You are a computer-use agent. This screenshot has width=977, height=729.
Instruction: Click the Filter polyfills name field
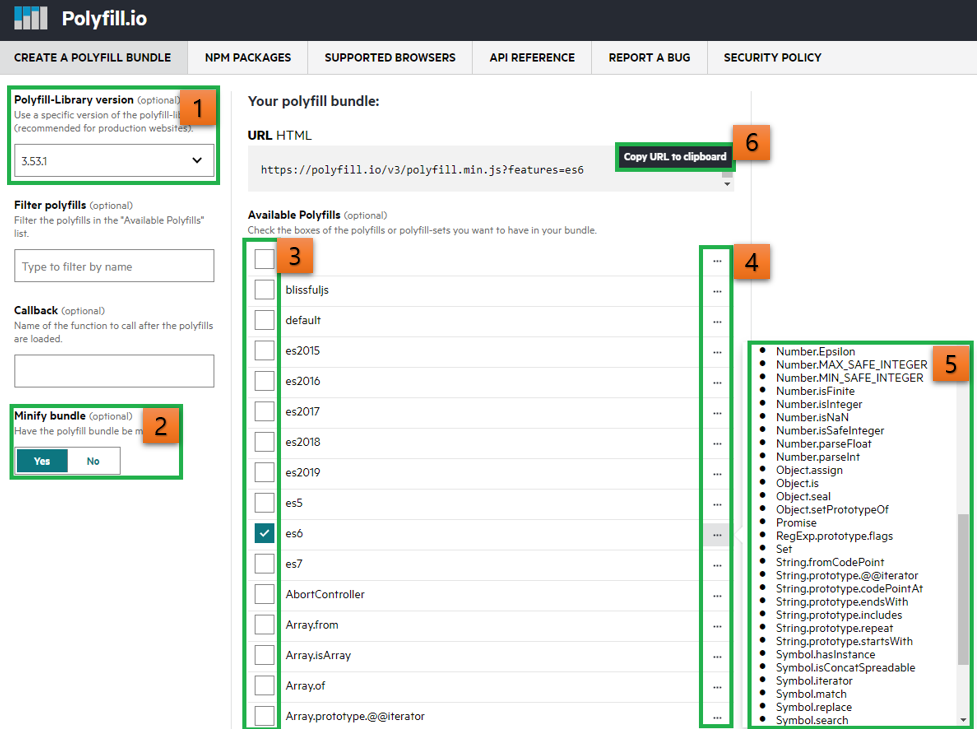114,266
